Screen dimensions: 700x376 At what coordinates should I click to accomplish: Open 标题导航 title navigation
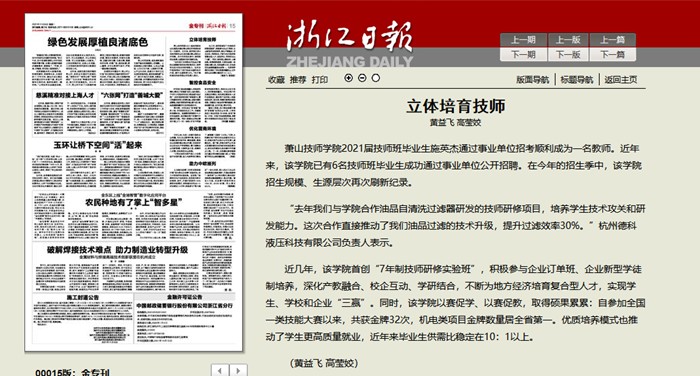point(577,79)
